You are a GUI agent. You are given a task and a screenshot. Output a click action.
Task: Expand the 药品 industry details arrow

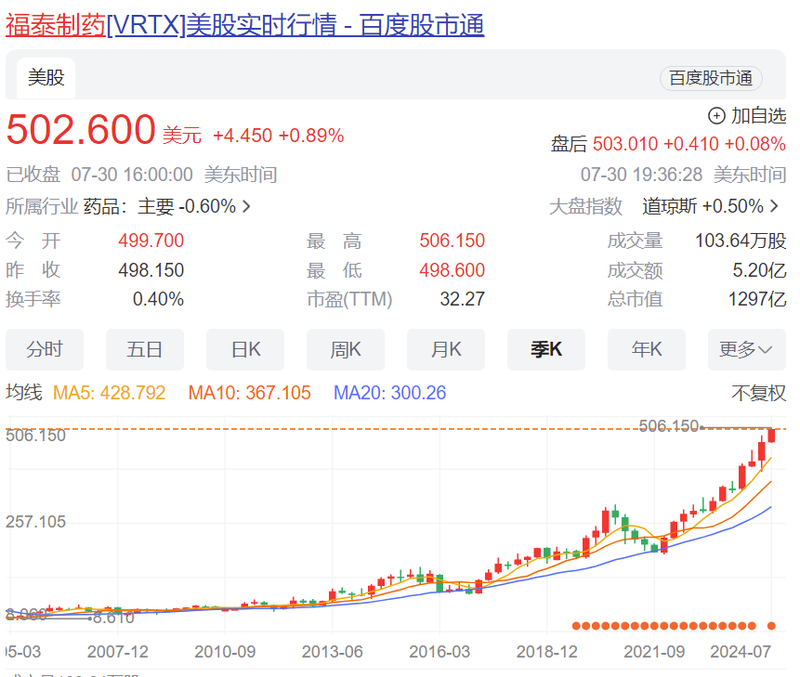[245, 206]
